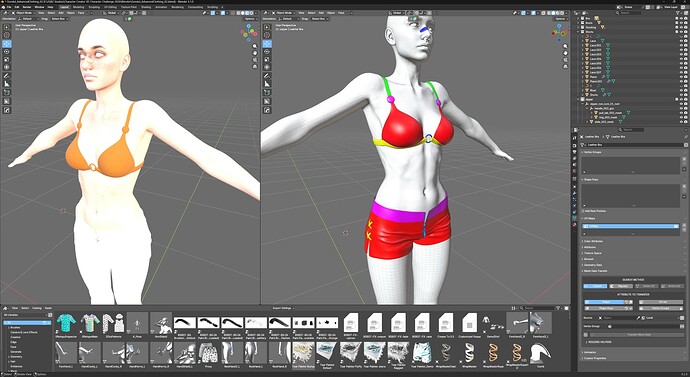This screenshot has height=377, width=690.
Task: Toggle the Shape Keys attribute button
Action: pyautogui.click(x=605, y=308)
